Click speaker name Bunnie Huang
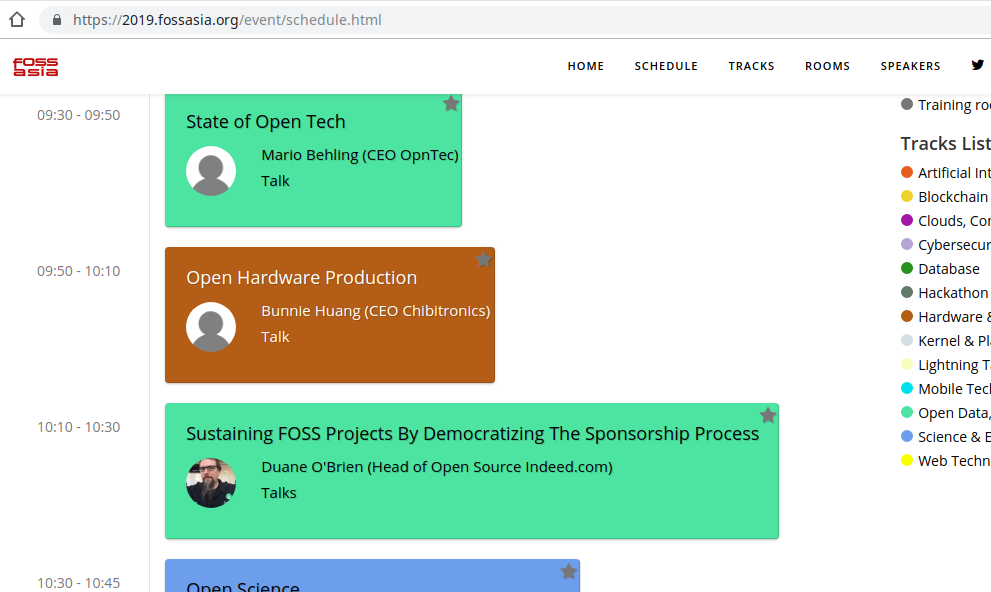Viewport: 991px width, 592px height. (375, 311)
